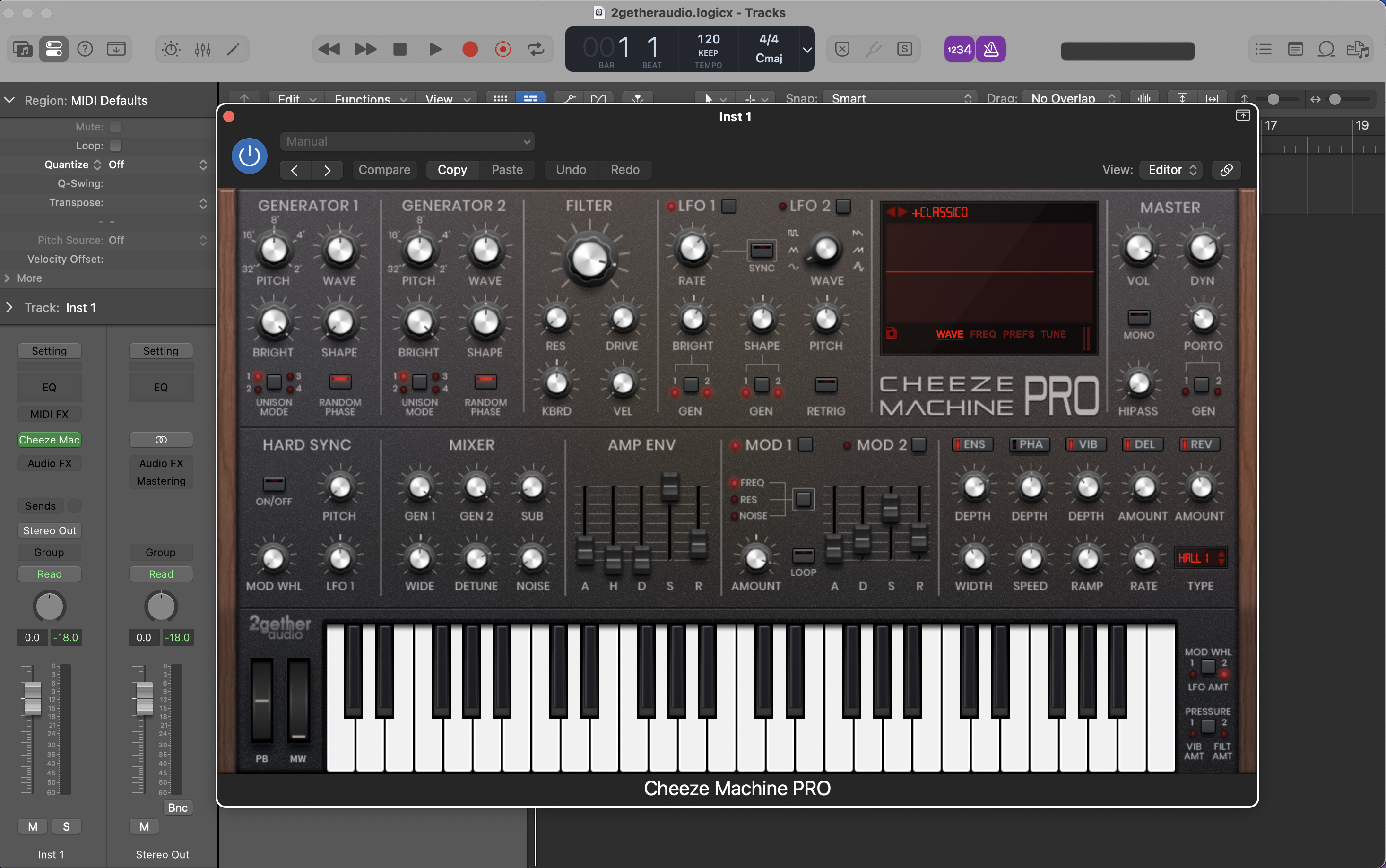1386x868 pixels.
Task: Open the Mixer from the toolbar
Action: pyautogui.click(x=203, y=49)
